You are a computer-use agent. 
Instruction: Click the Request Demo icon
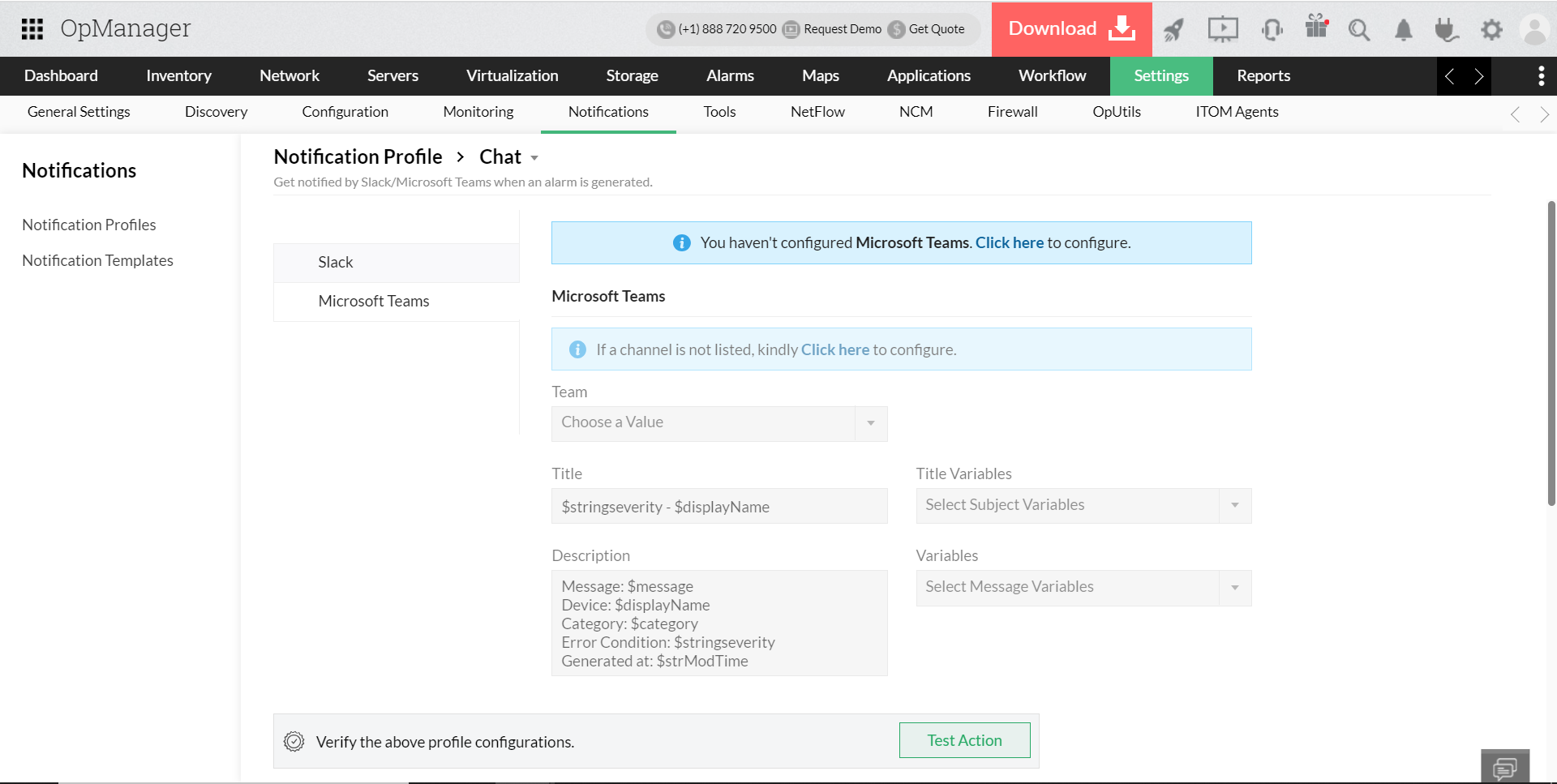pos(791,29)
